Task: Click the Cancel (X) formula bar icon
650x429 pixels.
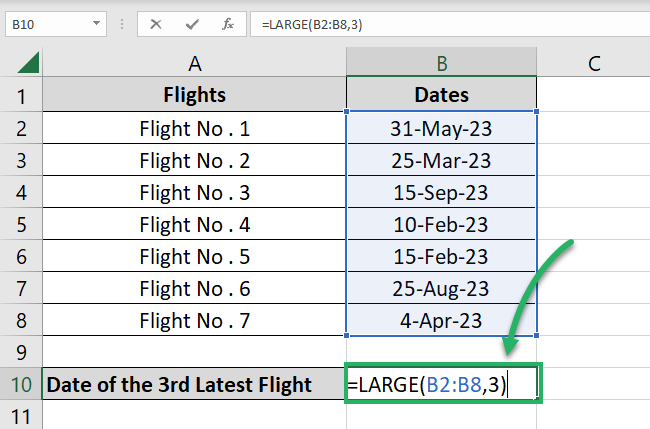Action: (155, 22)
